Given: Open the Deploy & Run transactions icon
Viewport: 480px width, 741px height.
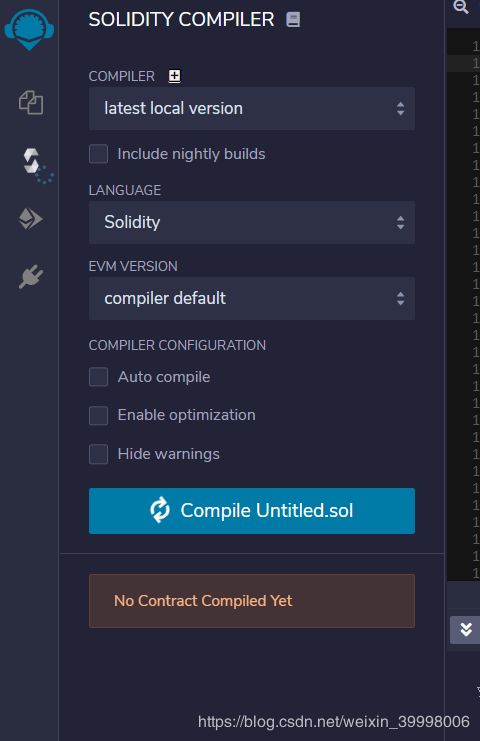Looking at the screenshot, I should tap(30, 219).
